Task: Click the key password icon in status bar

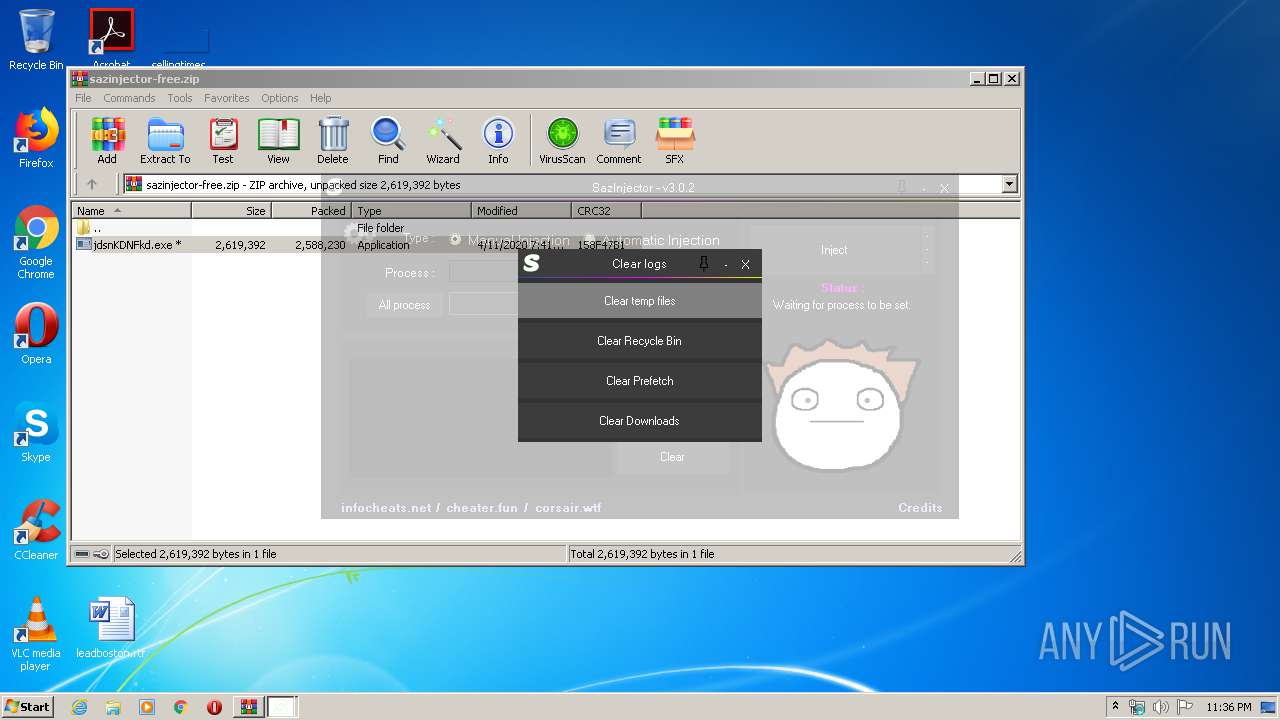Action: 101,554
